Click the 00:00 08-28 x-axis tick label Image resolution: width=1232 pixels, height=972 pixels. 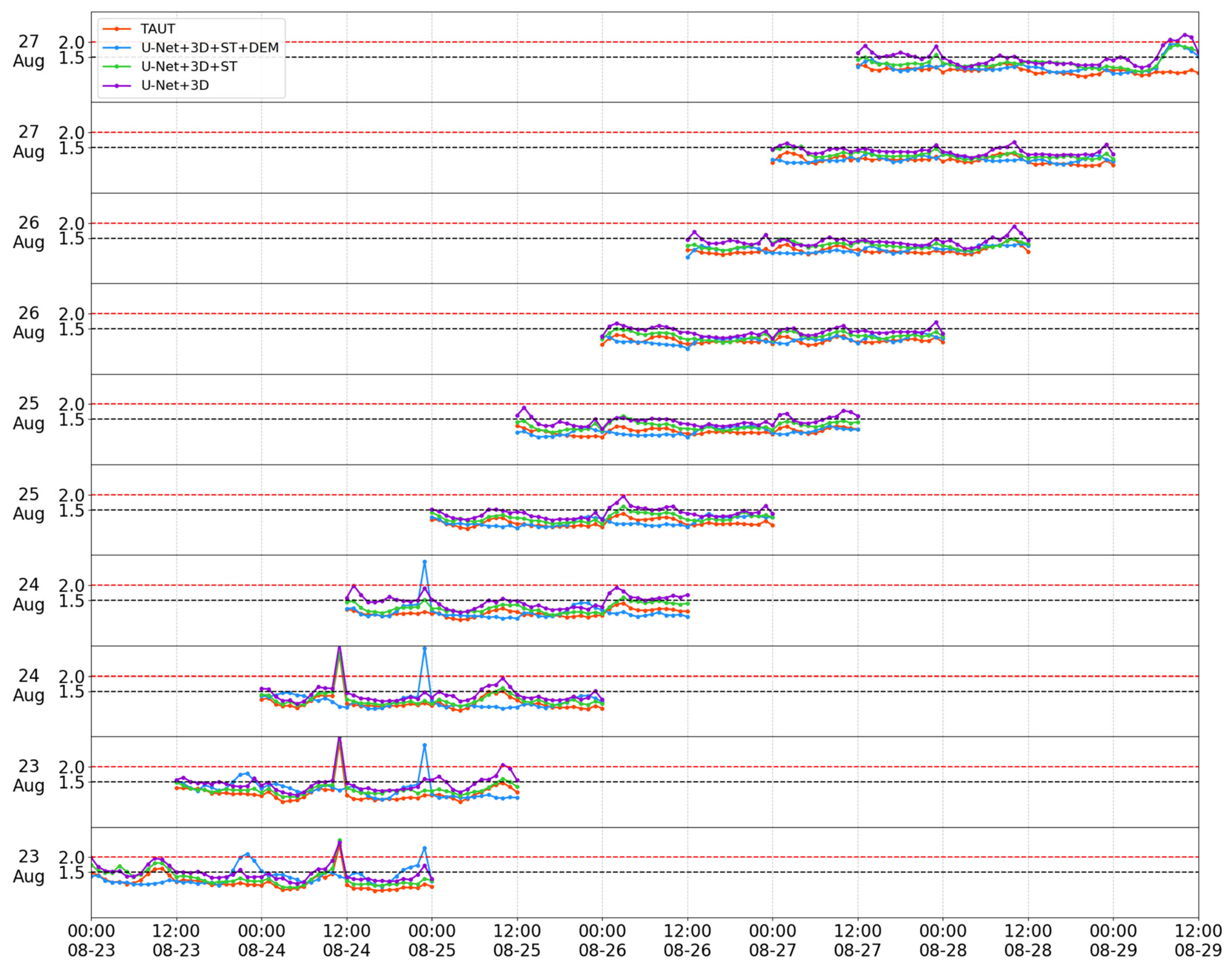click(x=943, y=940)
